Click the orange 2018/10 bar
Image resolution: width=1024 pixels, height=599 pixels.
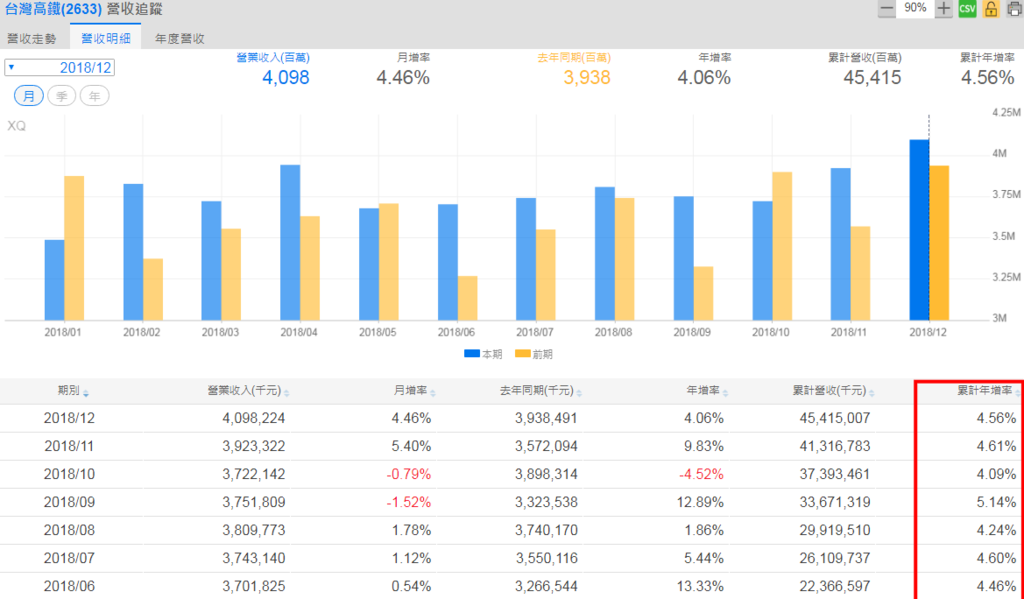(782, 246)
